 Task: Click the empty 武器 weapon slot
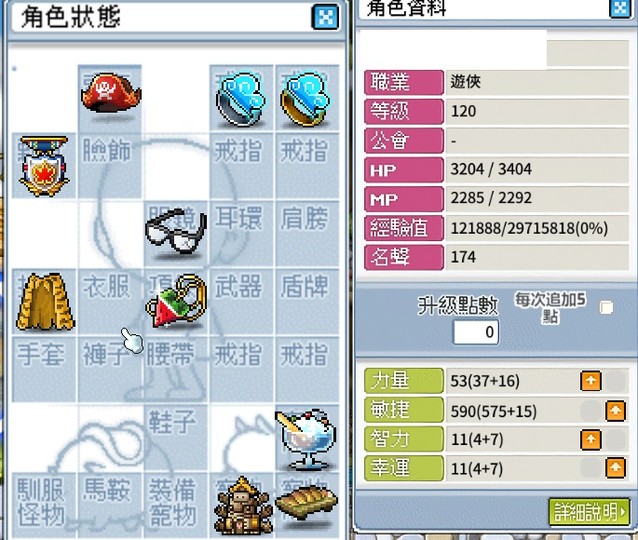pos(241,302)
